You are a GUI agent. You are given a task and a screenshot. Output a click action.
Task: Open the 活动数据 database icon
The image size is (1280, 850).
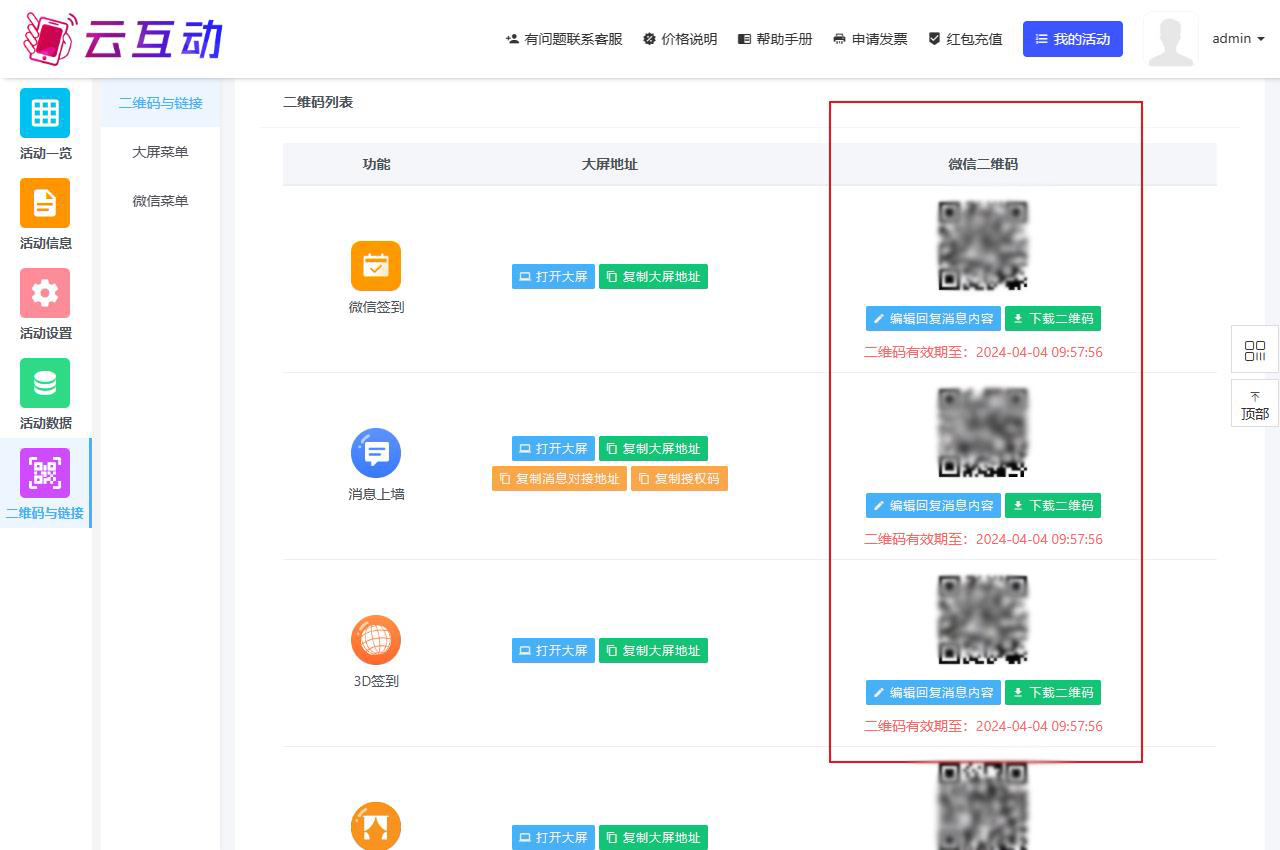[x=45, y=383]
